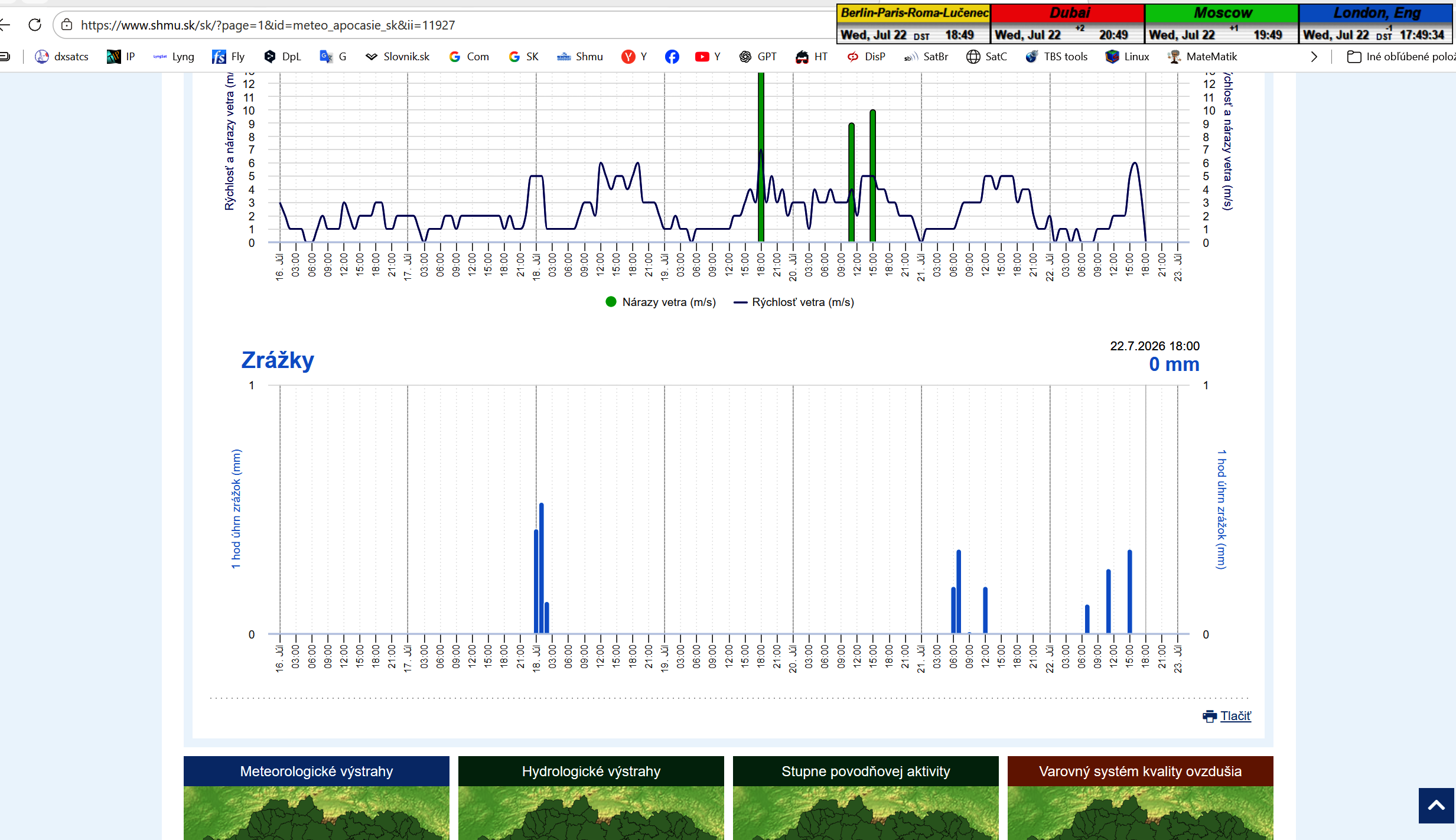
Task: Toggle Rýchlosť vetra legend series
Action: [794, 302]
